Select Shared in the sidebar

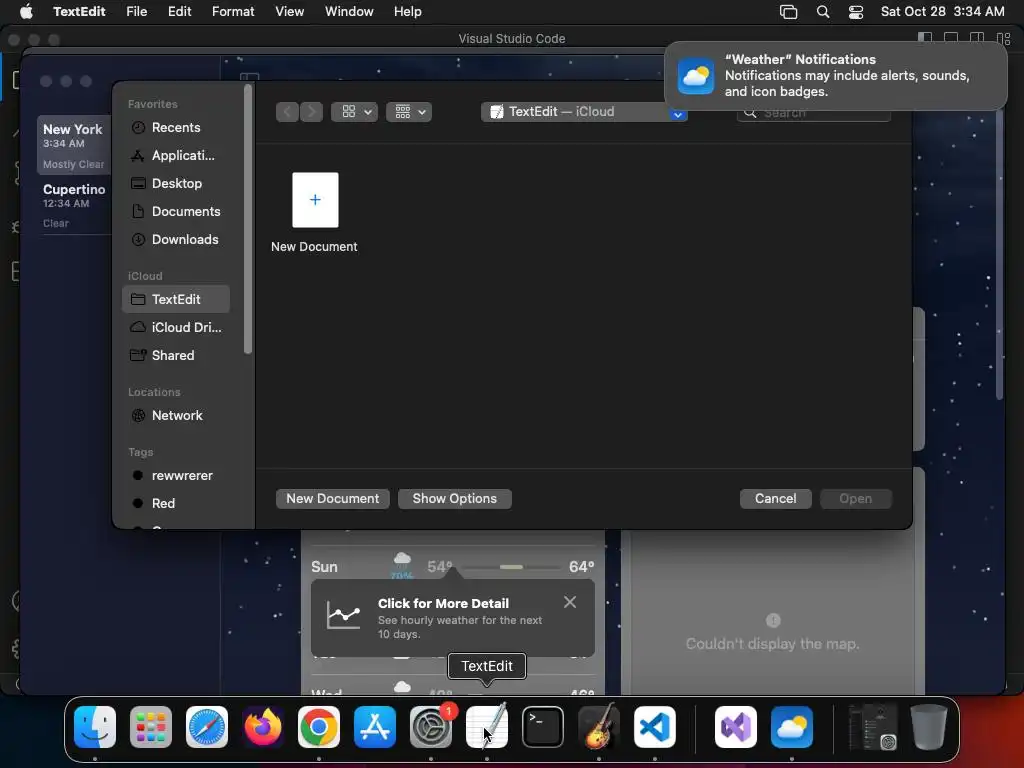176,355
